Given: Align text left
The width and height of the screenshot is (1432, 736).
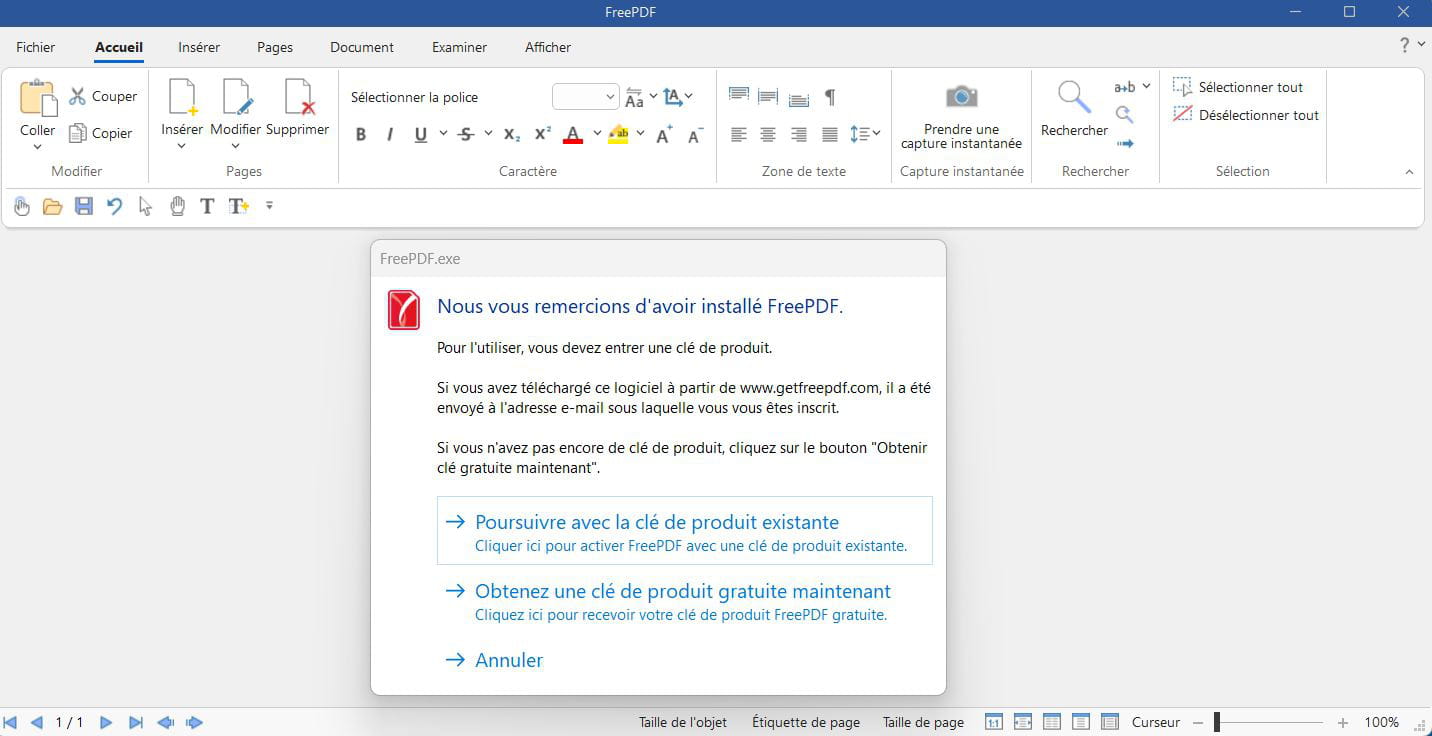Looking at the screenshot, I should click(739, 134).
